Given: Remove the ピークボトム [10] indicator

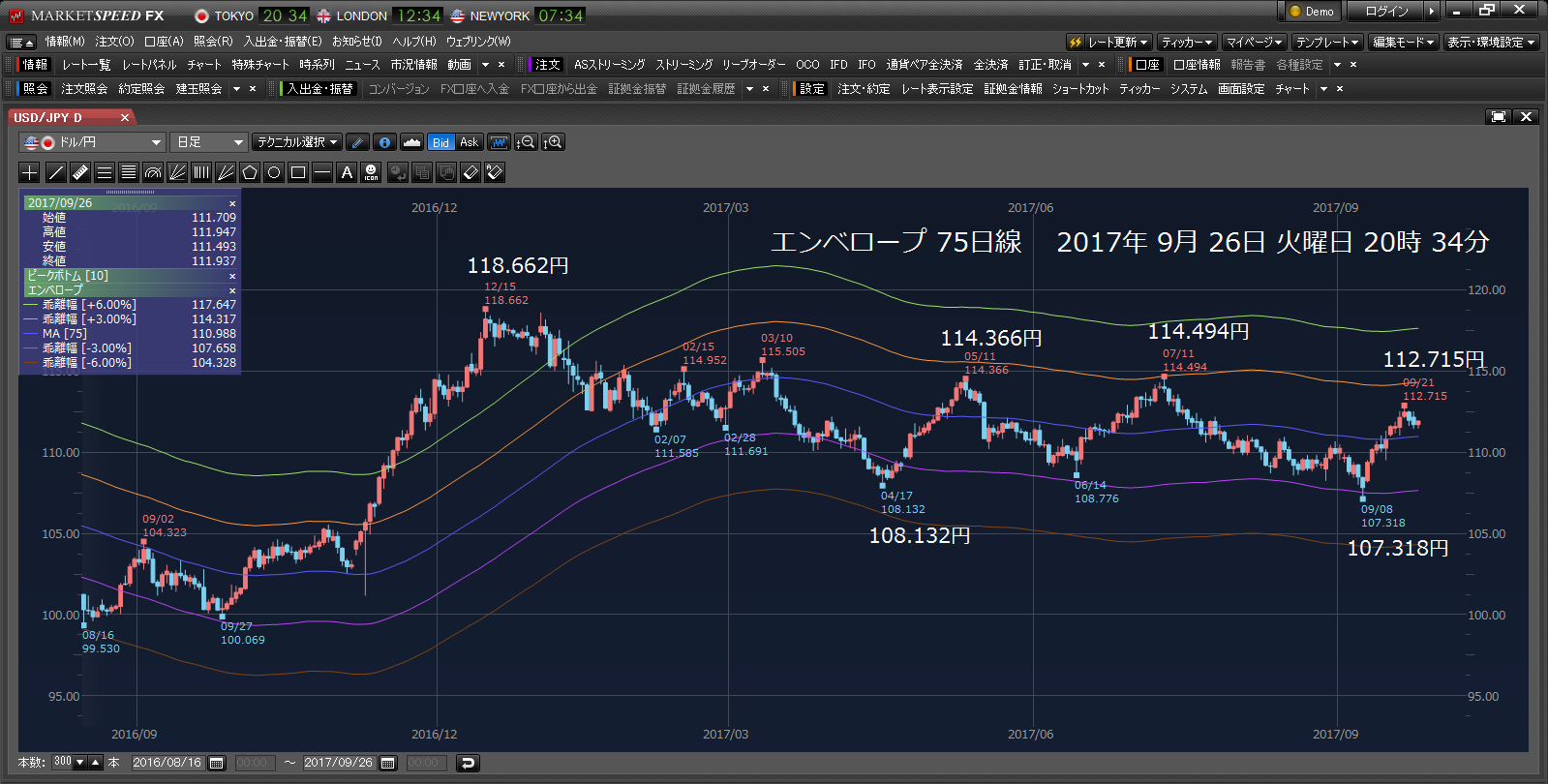Looking at the screenshot, I should [x=232, y=276].
